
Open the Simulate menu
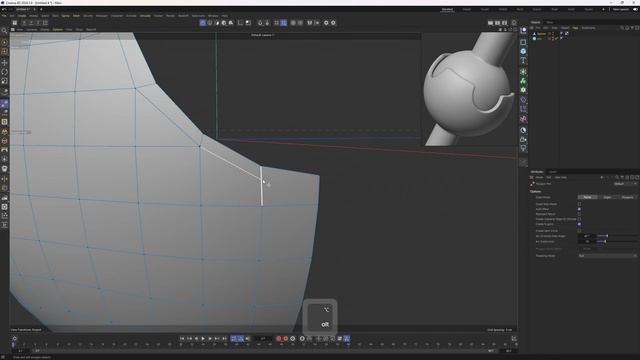pyautogui.click(x=145, y=16)
